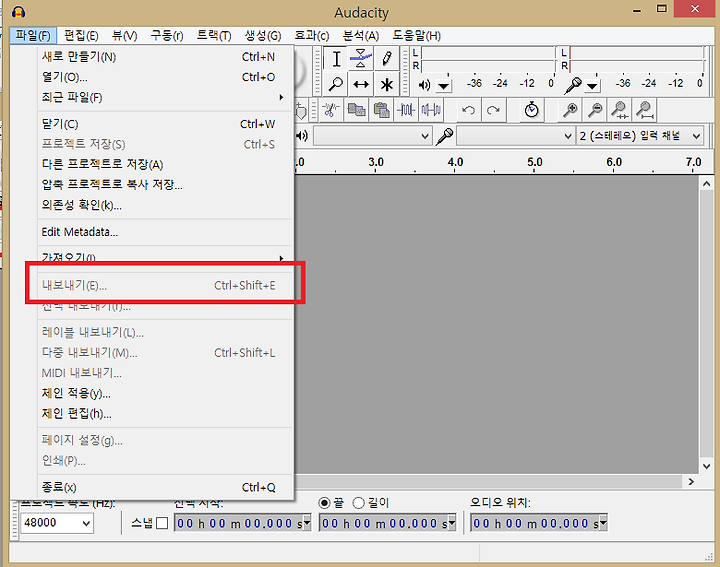720x567 pixels.
Task: Click the Undo arrow icon
Action: (x=468, y=110)
